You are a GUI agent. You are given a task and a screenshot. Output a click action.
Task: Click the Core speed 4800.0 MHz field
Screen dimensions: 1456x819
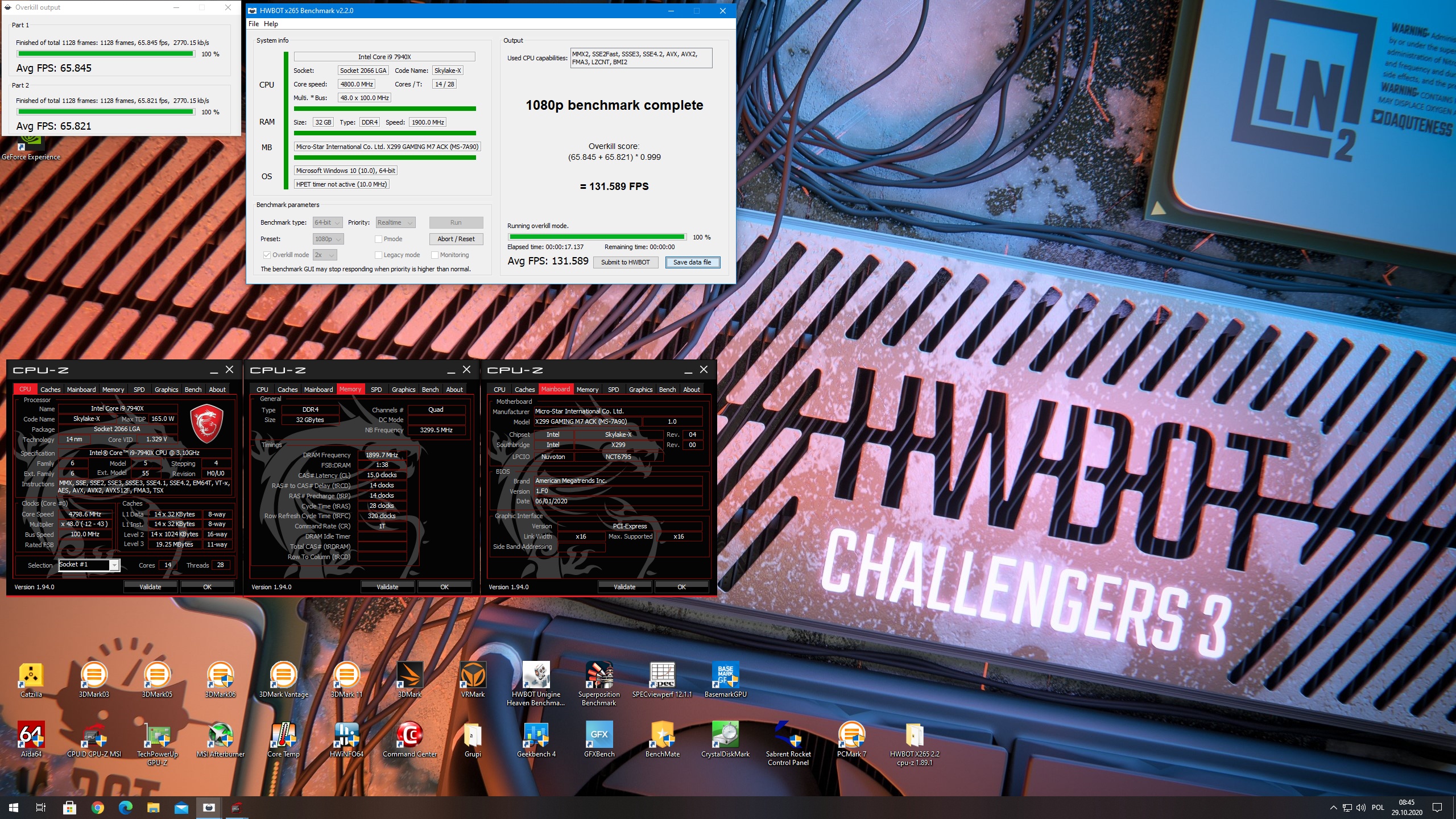[x=357, y=84]
